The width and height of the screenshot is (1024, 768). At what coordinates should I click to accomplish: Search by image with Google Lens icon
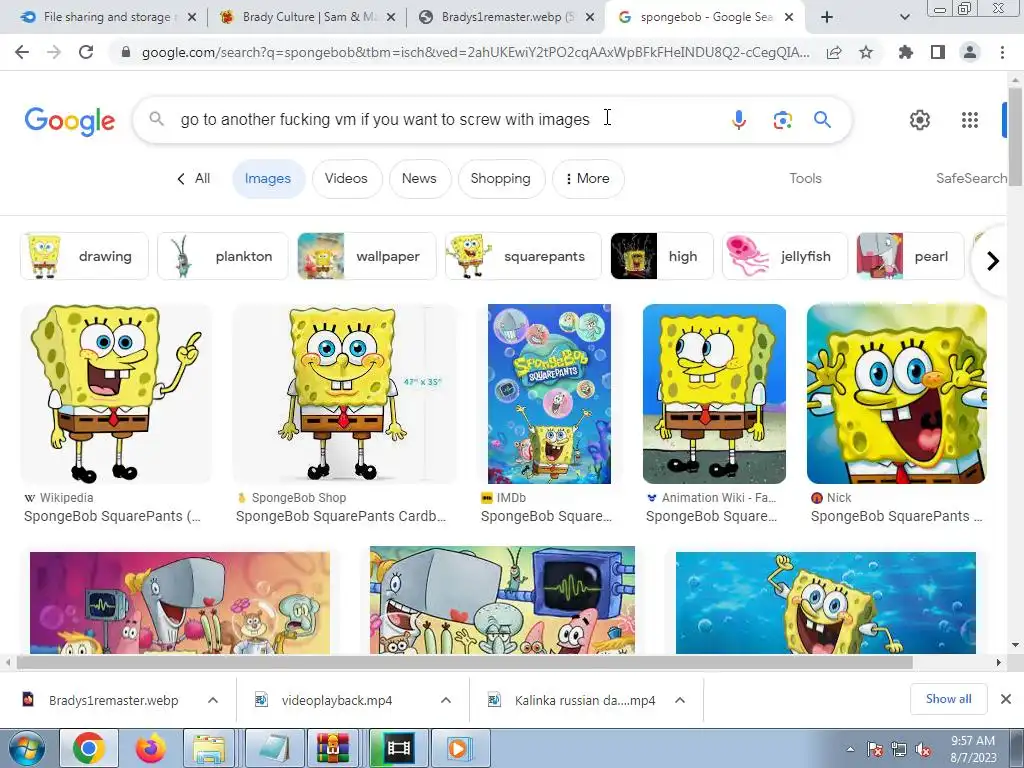pyautogui.click(x=782, y=120)
